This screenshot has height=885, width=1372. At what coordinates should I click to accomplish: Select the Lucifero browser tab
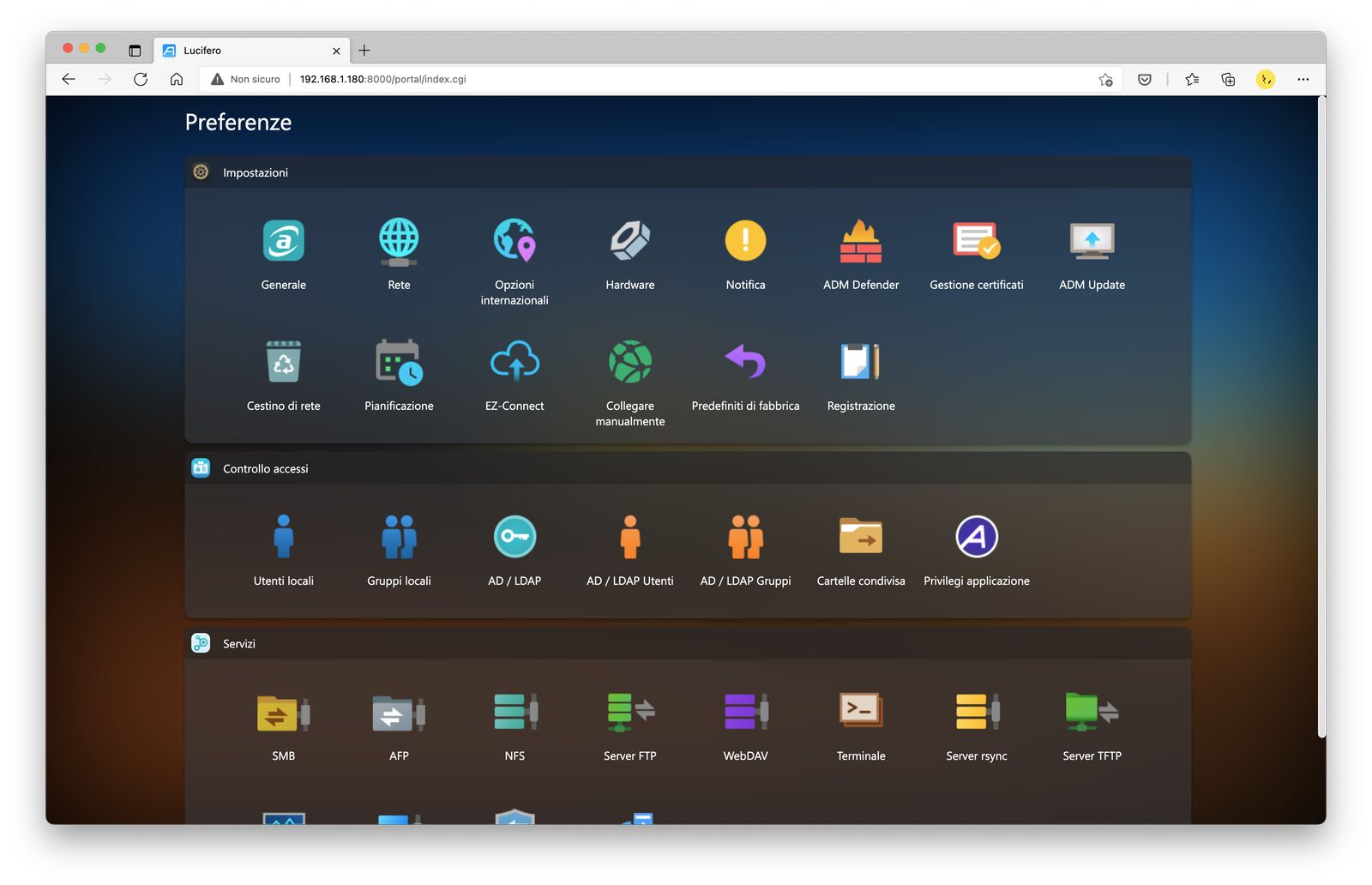[x=252, y=51]
